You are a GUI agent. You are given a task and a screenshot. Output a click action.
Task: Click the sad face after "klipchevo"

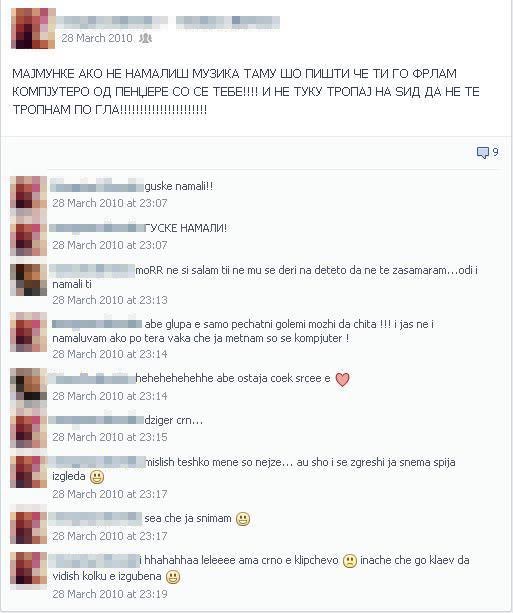pos(350,561)
